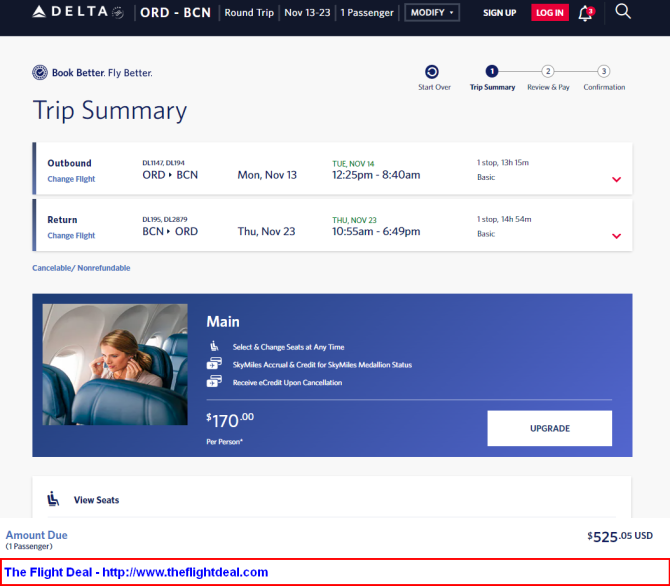Go to step 3 Confirmation
This screenshot has height=586, width=670.
[x=604, y=78]
